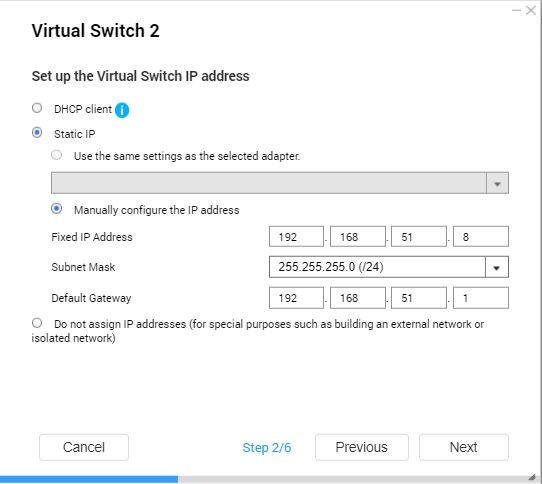This screenshot has height=484, width=542.
Task: Focus the last octet of Fixed IP Address
Action: pos(481,236)
